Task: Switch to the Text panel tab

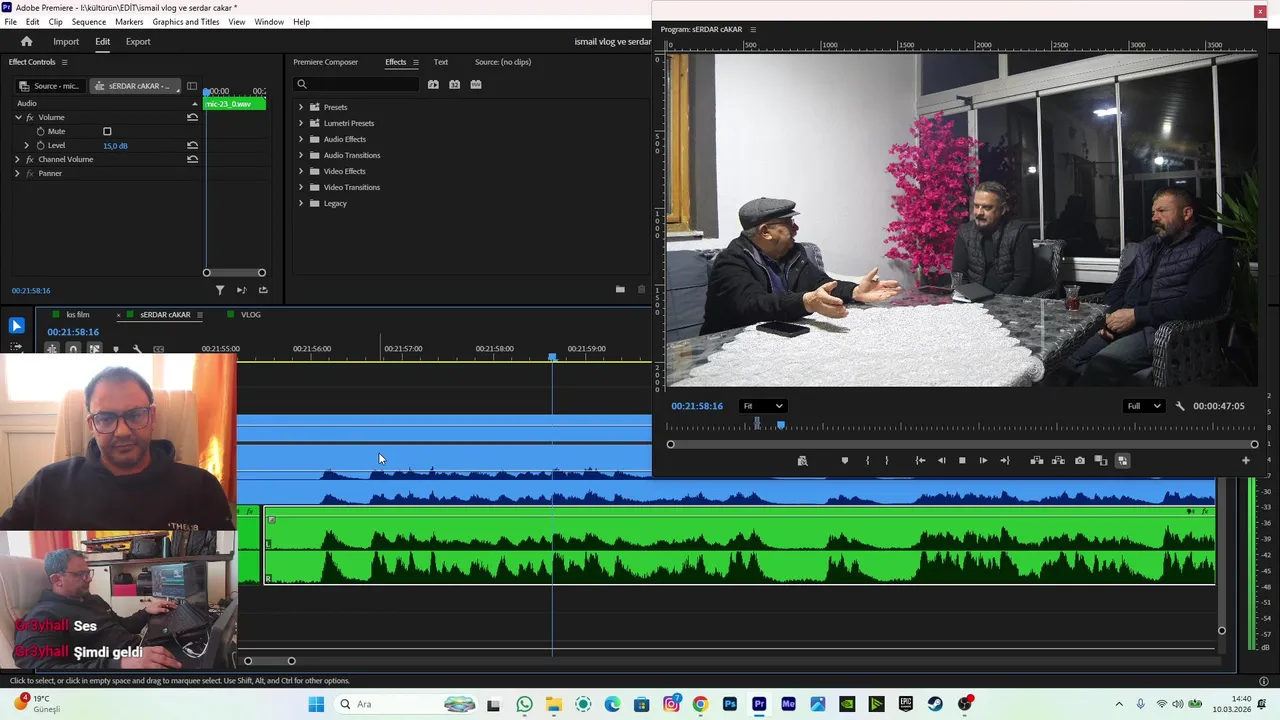Action: pyautogui.click(x=441, y=62)
